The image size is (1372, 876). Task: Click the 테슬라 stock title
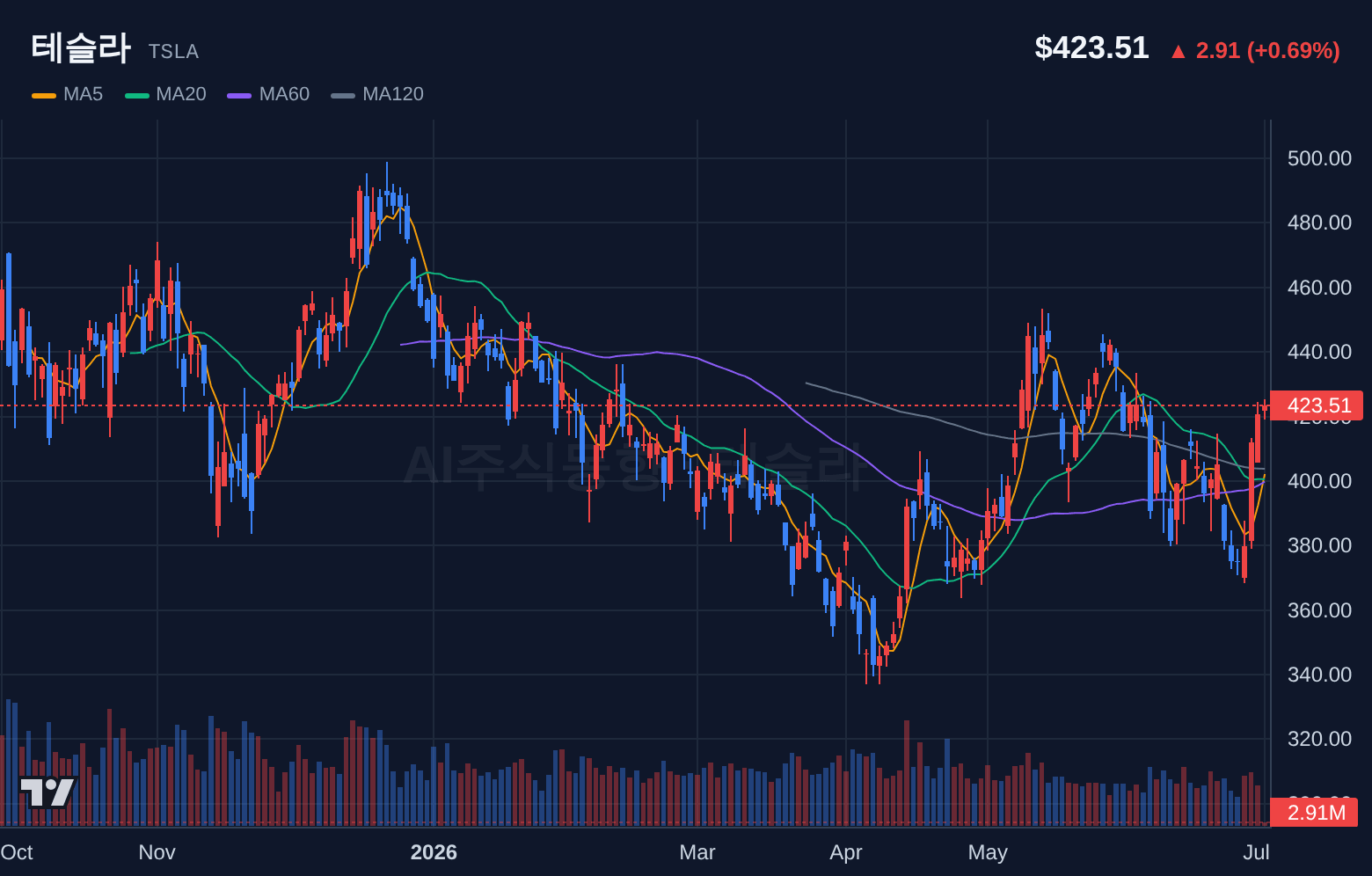click(81, 47)
